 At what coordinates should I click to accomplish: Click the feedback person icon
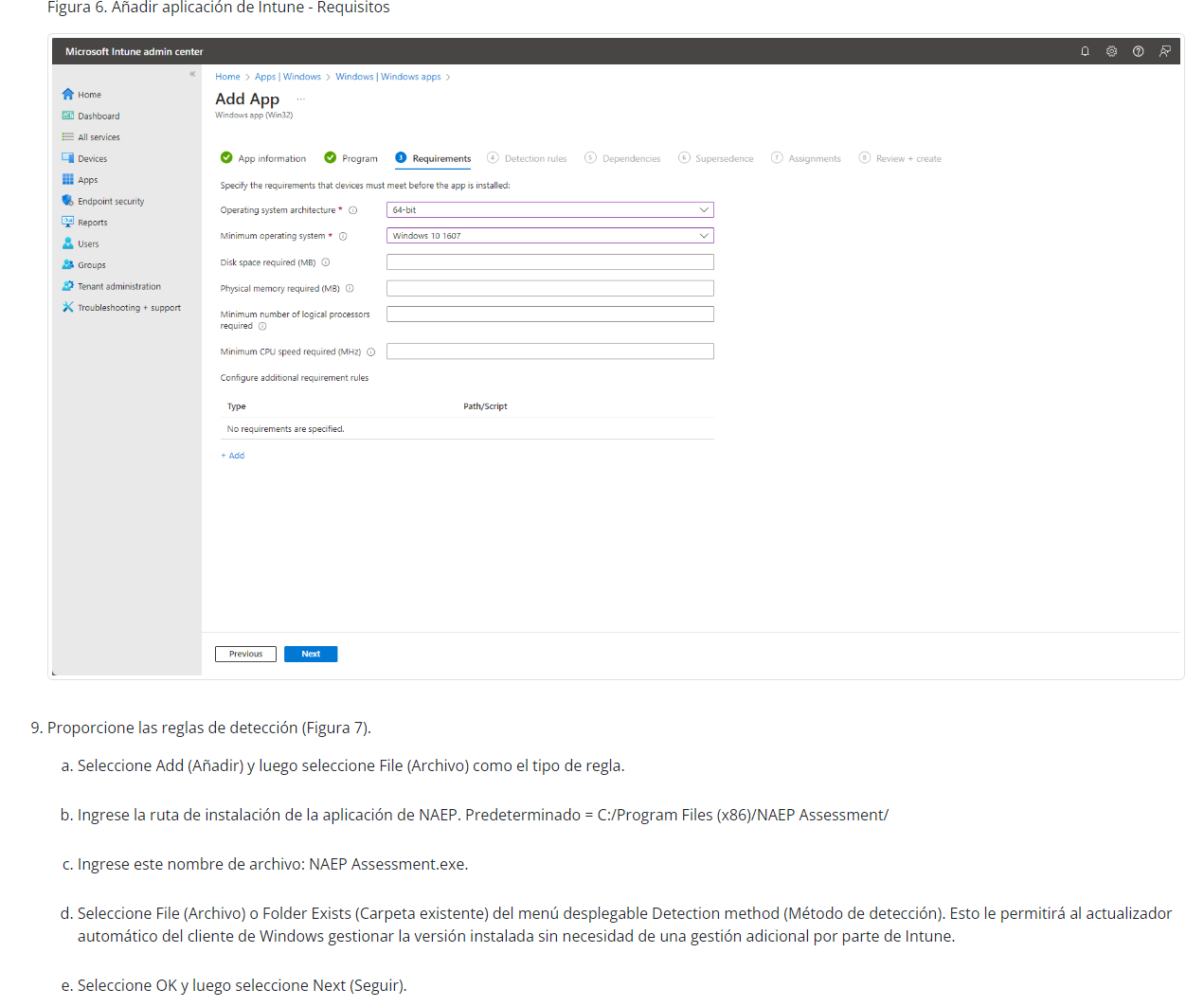1164,51
